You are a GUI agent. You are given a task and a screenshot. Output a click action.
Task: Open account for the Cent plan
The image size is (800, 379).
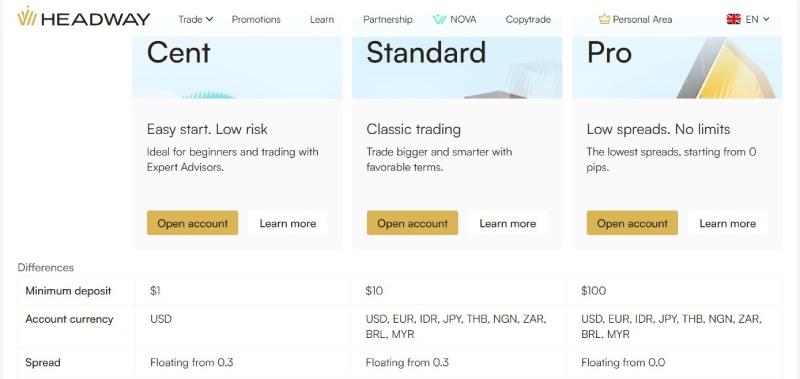[x=192, y=223]
